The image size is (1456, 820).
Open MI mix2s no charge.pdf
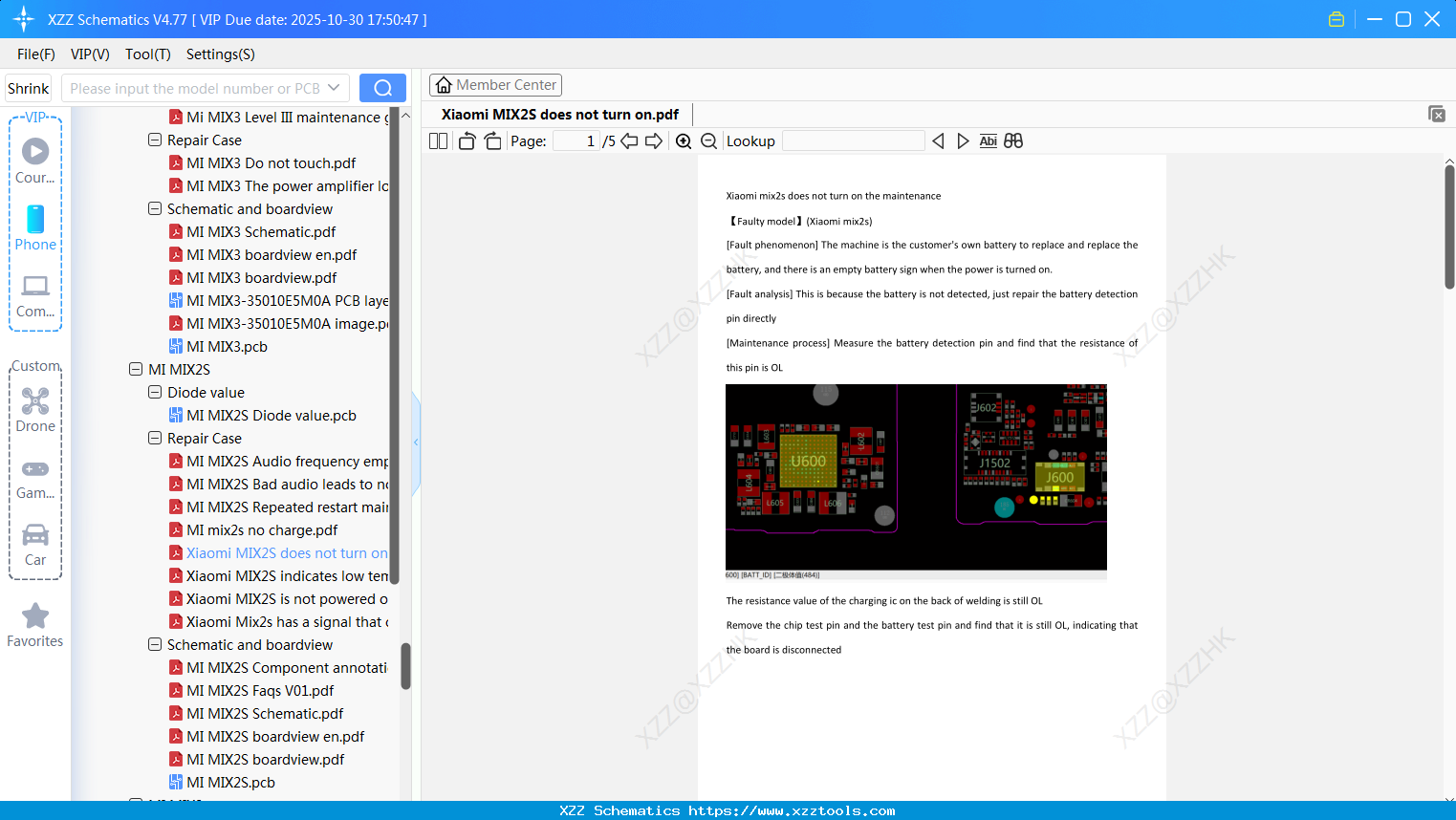click(x=262, y=530)
